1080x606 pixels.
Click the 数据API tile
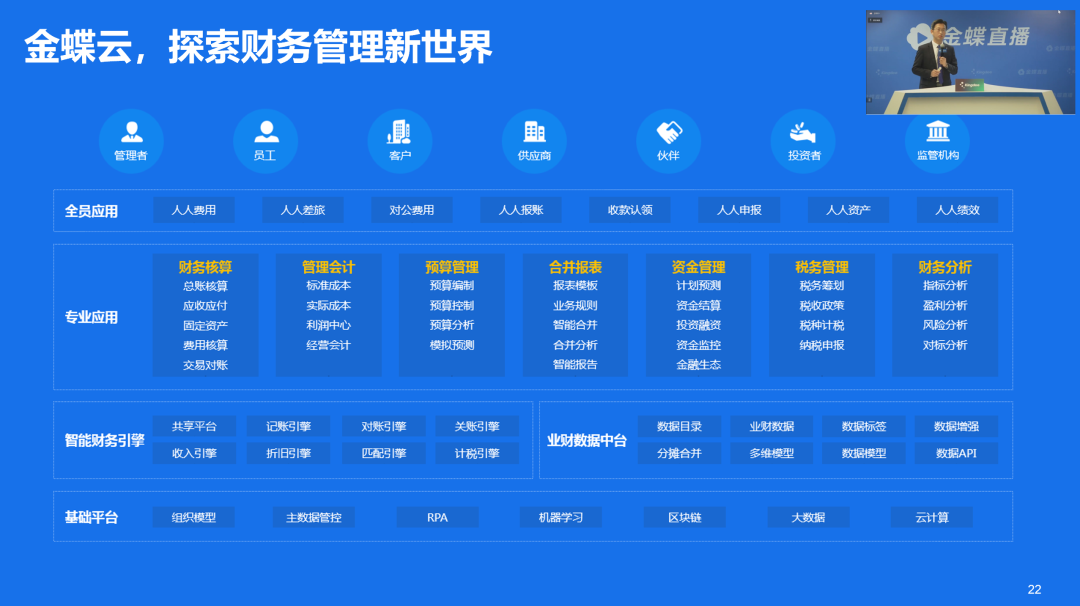point(956,453)
